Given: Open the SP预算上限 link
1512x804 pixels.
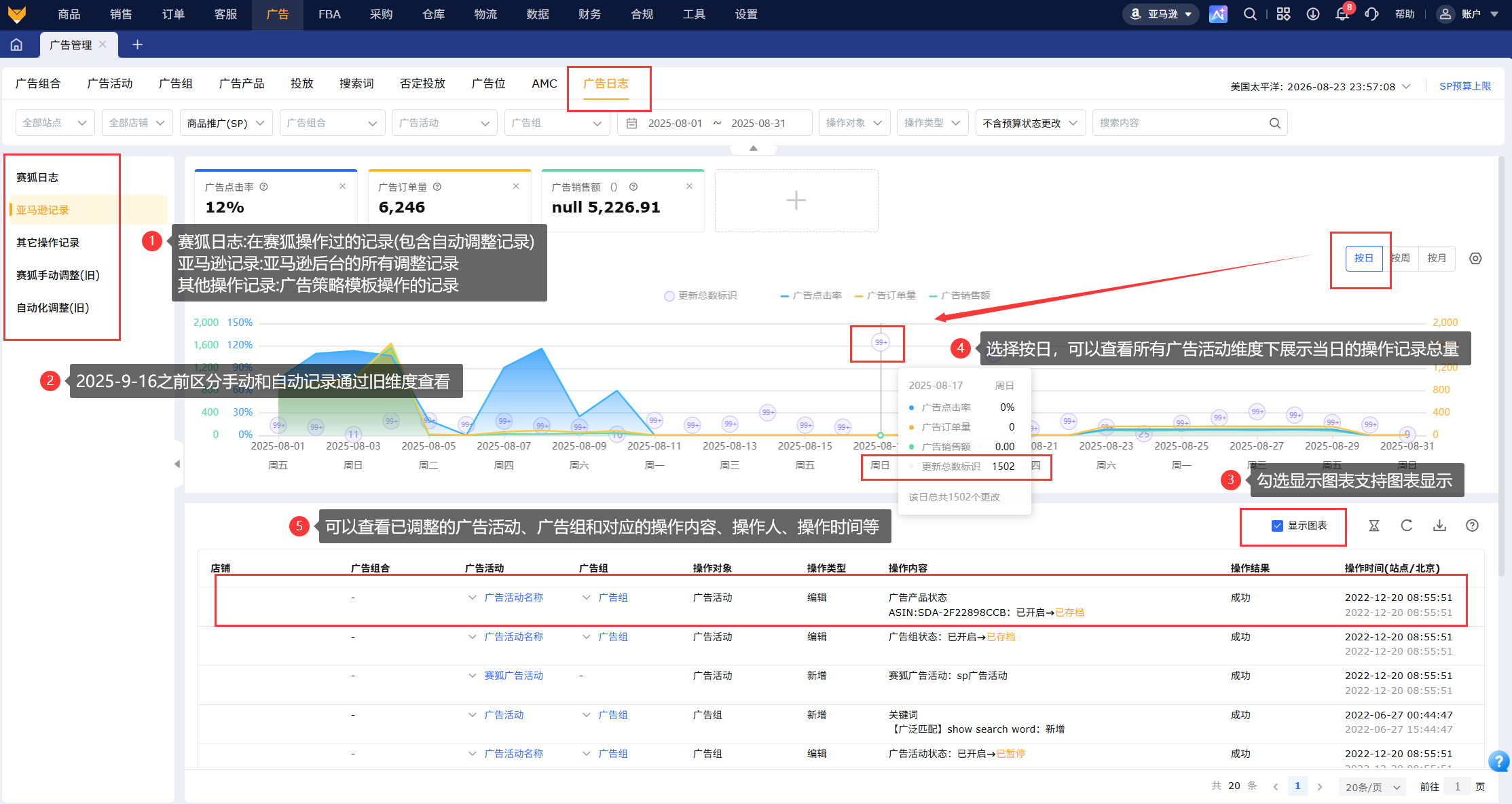Looking at the screenshot, I should point(1465,86).
